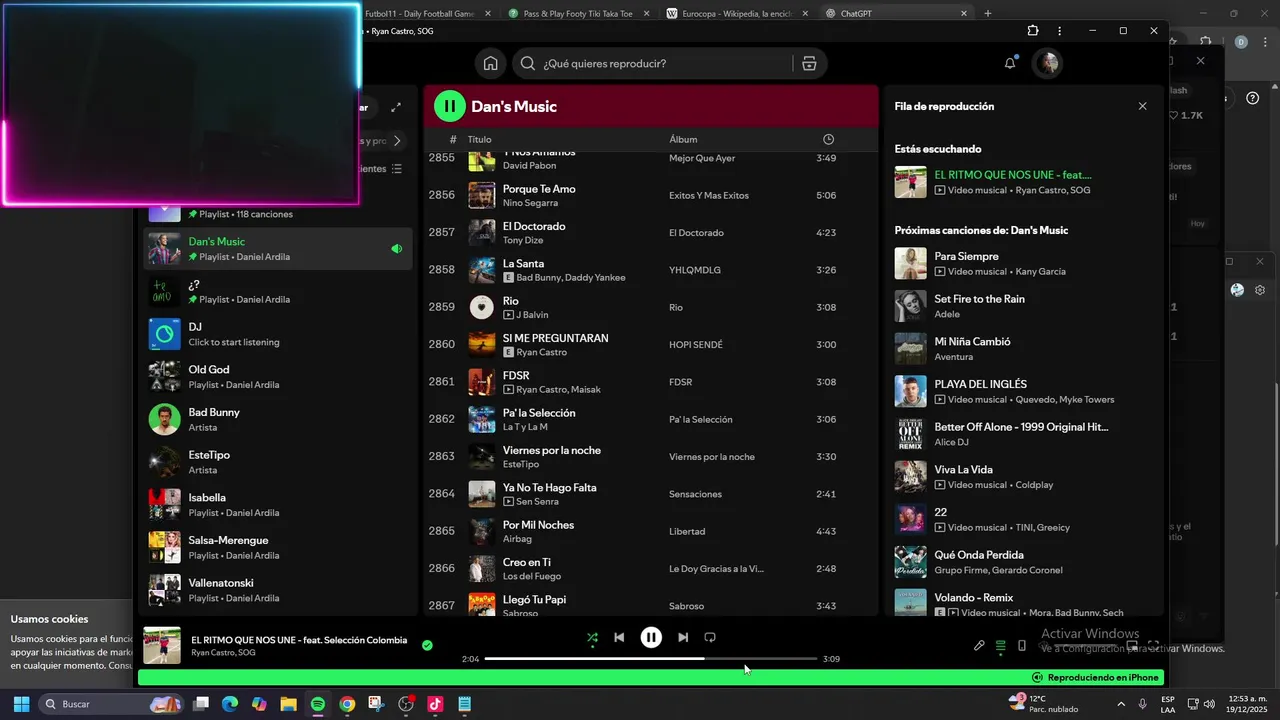
Task: Sort tracks by the duration clock icon
Action: (x=828, y=139)
